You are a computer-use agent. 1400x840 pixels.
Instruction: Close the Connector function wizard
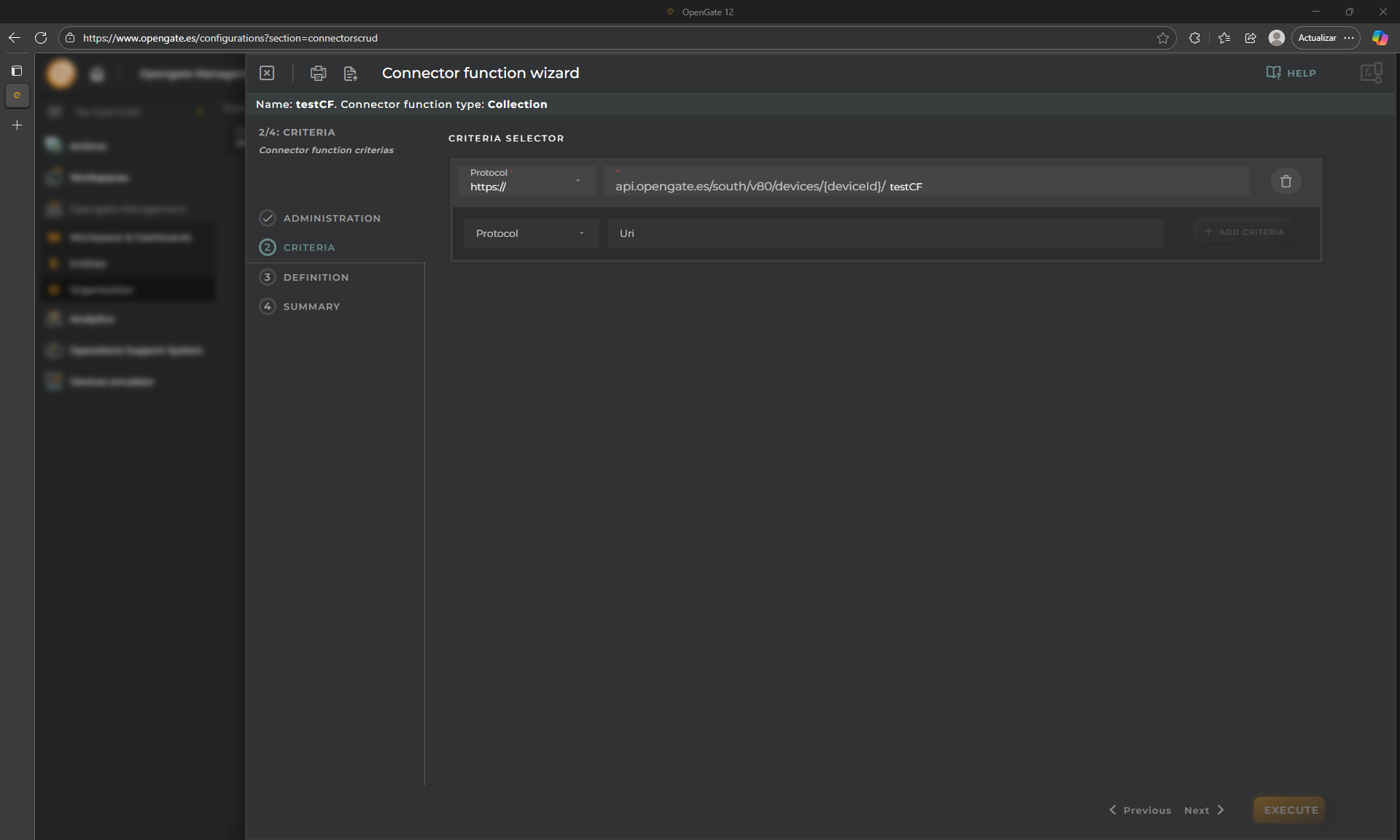click(x=267, y=73)
